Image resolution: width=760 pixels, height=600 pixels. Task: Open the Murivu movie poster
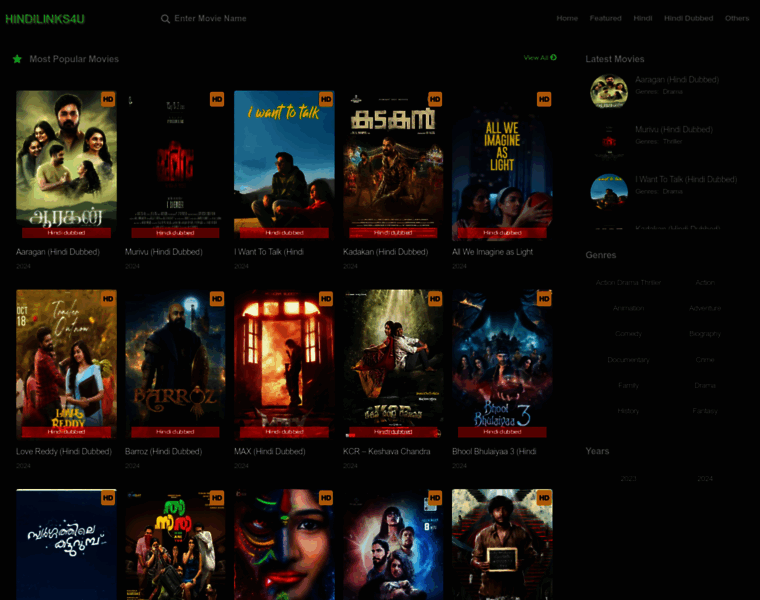coord(175,165)
